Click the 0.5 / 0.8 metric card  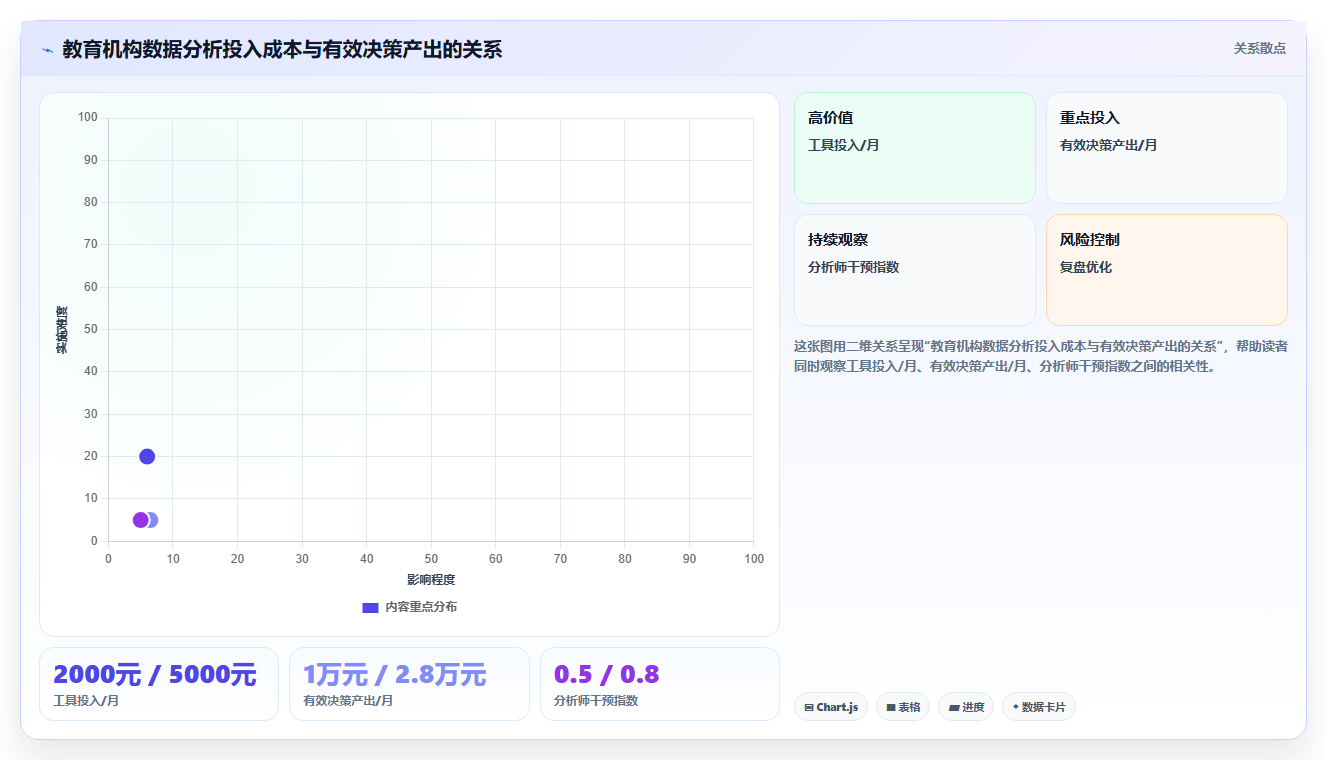click(x=660, y=684)
